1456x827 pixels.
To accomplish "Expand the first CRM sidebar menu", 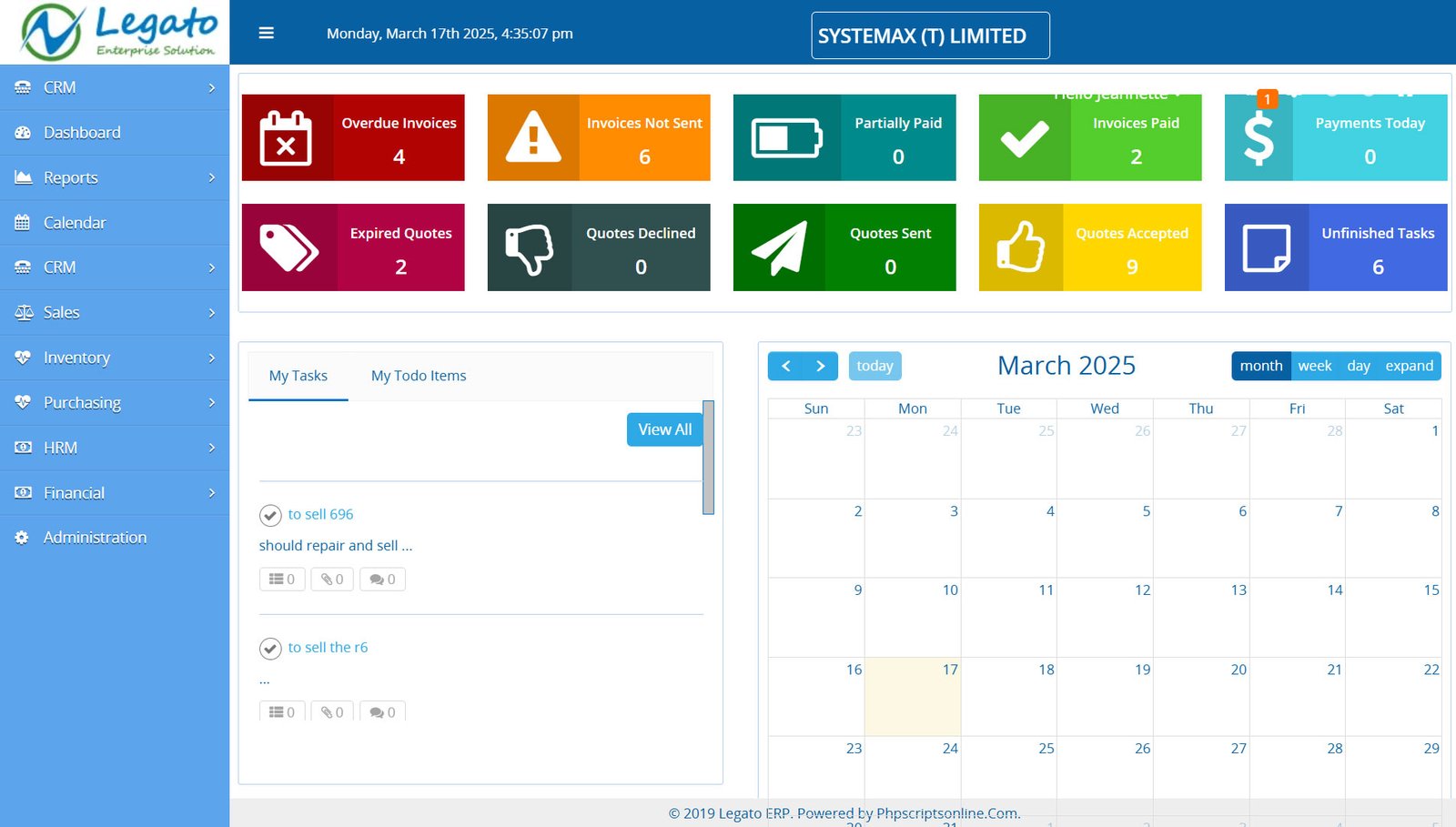I will pyautogui.click(x=115, y=87).
